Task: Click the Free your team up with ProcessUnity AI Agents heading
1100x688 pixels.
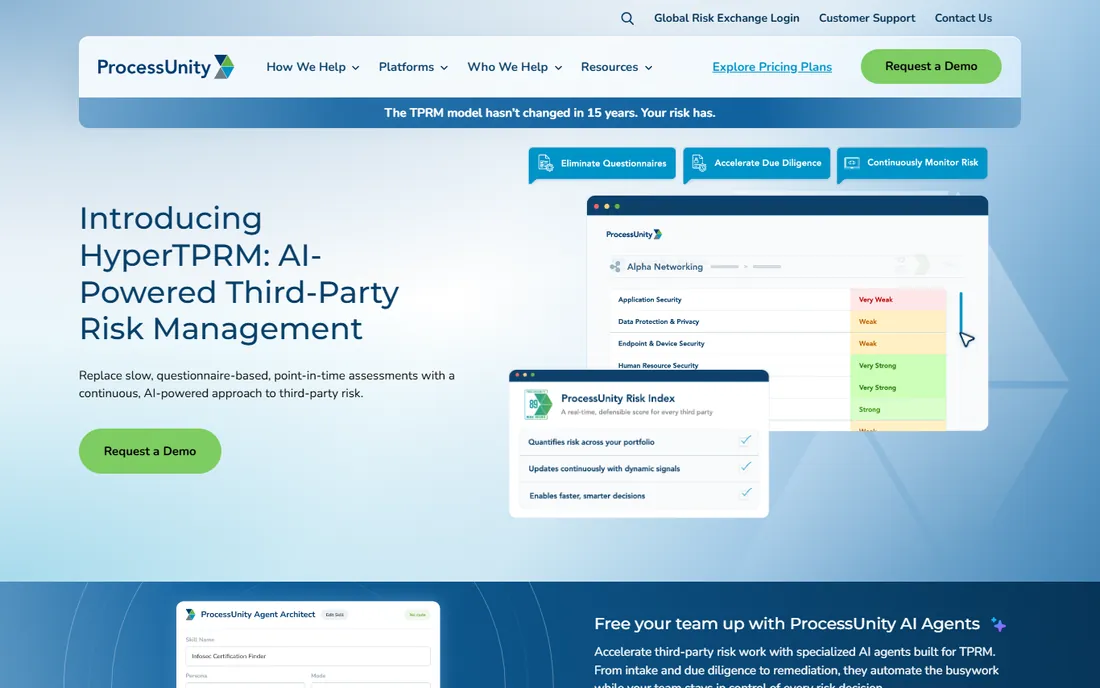Action: point(786,624)
